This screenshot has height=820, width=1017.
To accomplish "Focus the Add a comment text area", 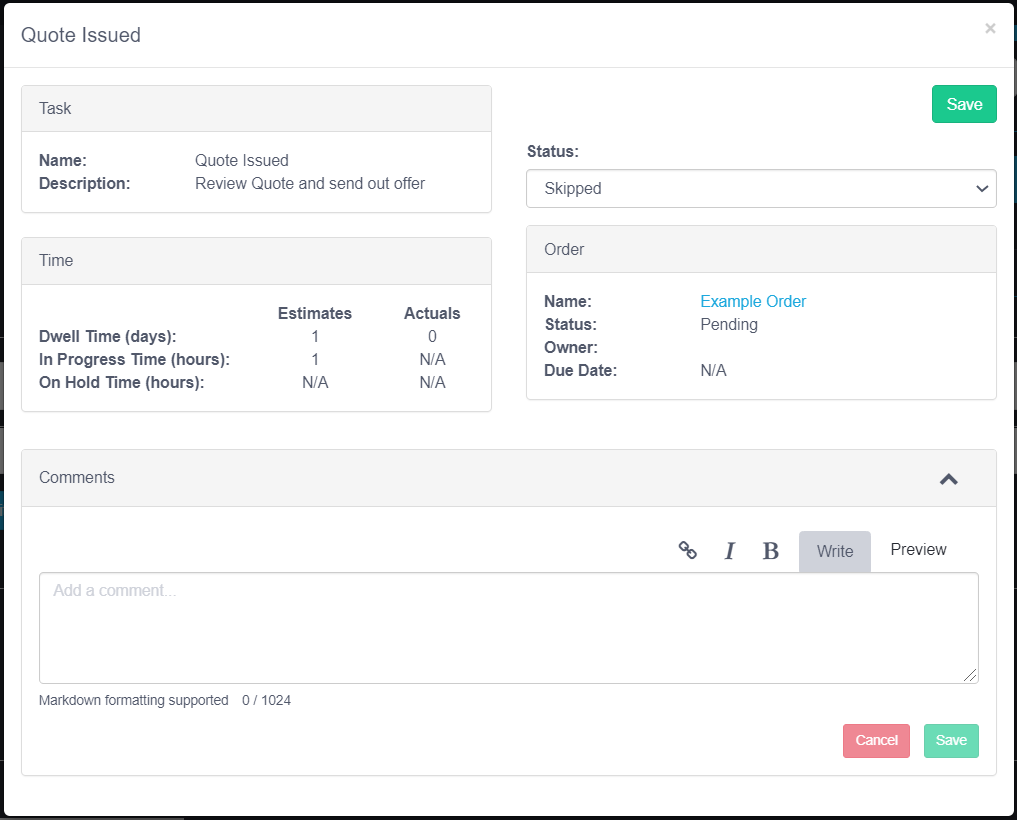I will click(x=508, y=628).
